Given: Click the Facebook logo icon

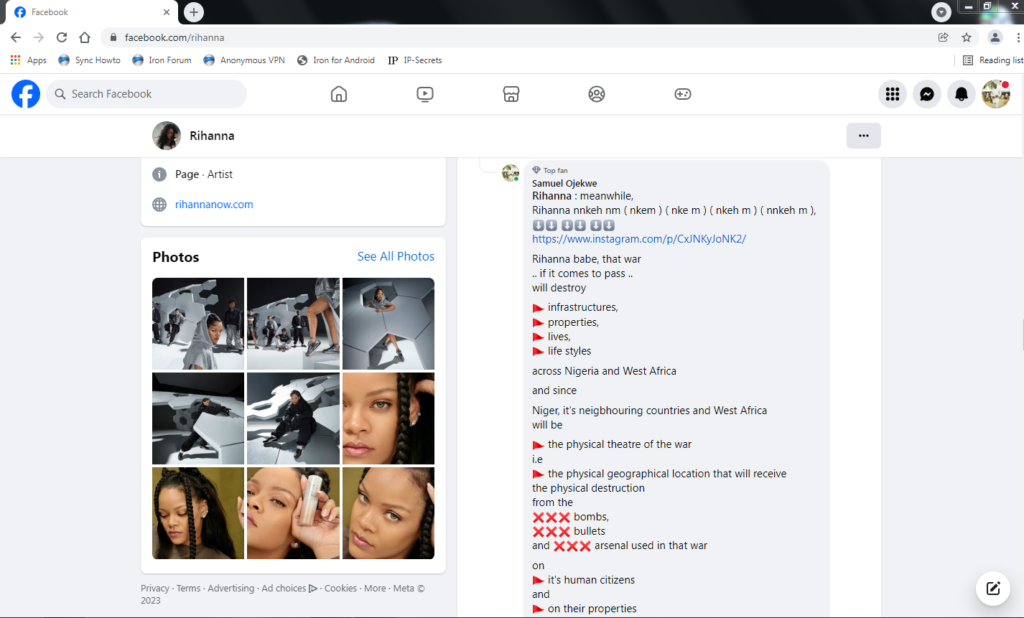Looking at the screenshot, I should pyautogui.click(x=25, y=94).
